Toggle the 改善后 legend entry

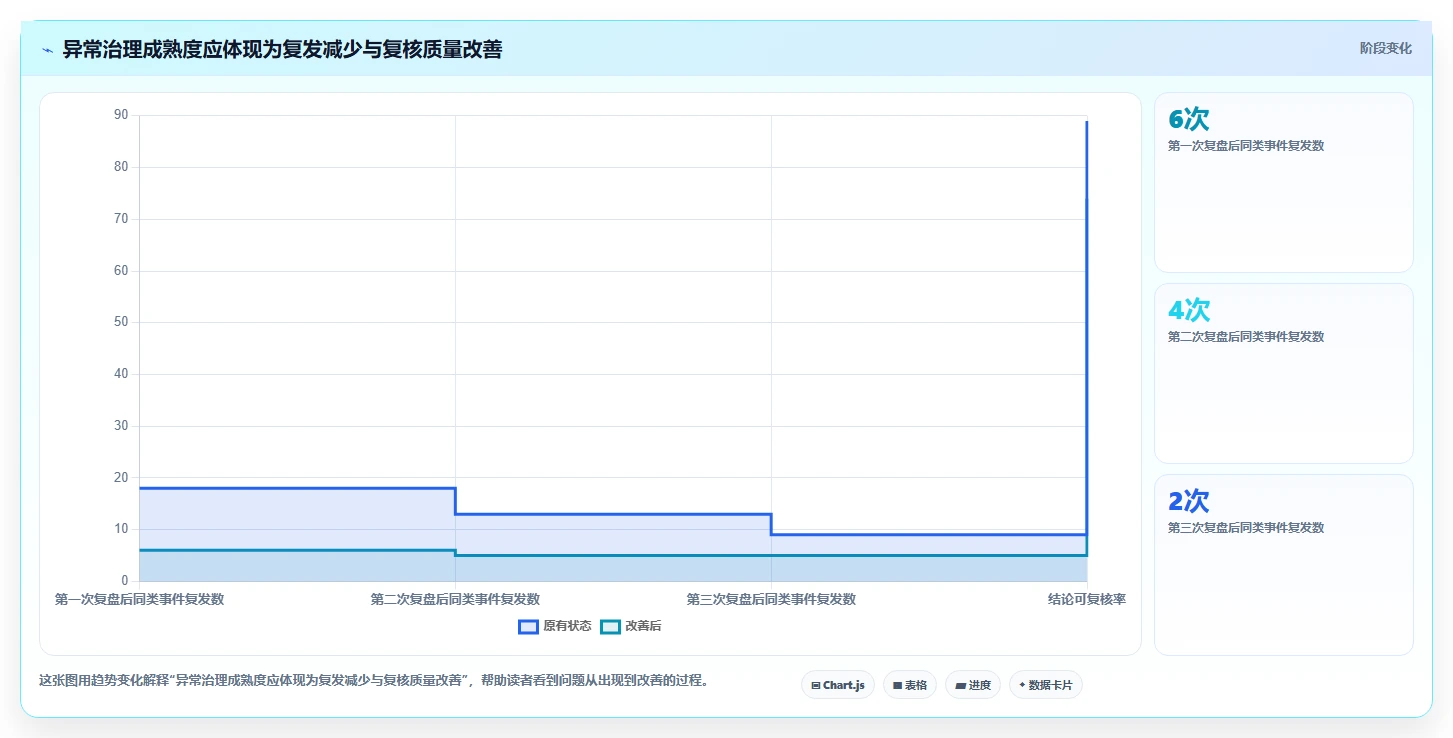pyautogui.click(x=631, y=626)
